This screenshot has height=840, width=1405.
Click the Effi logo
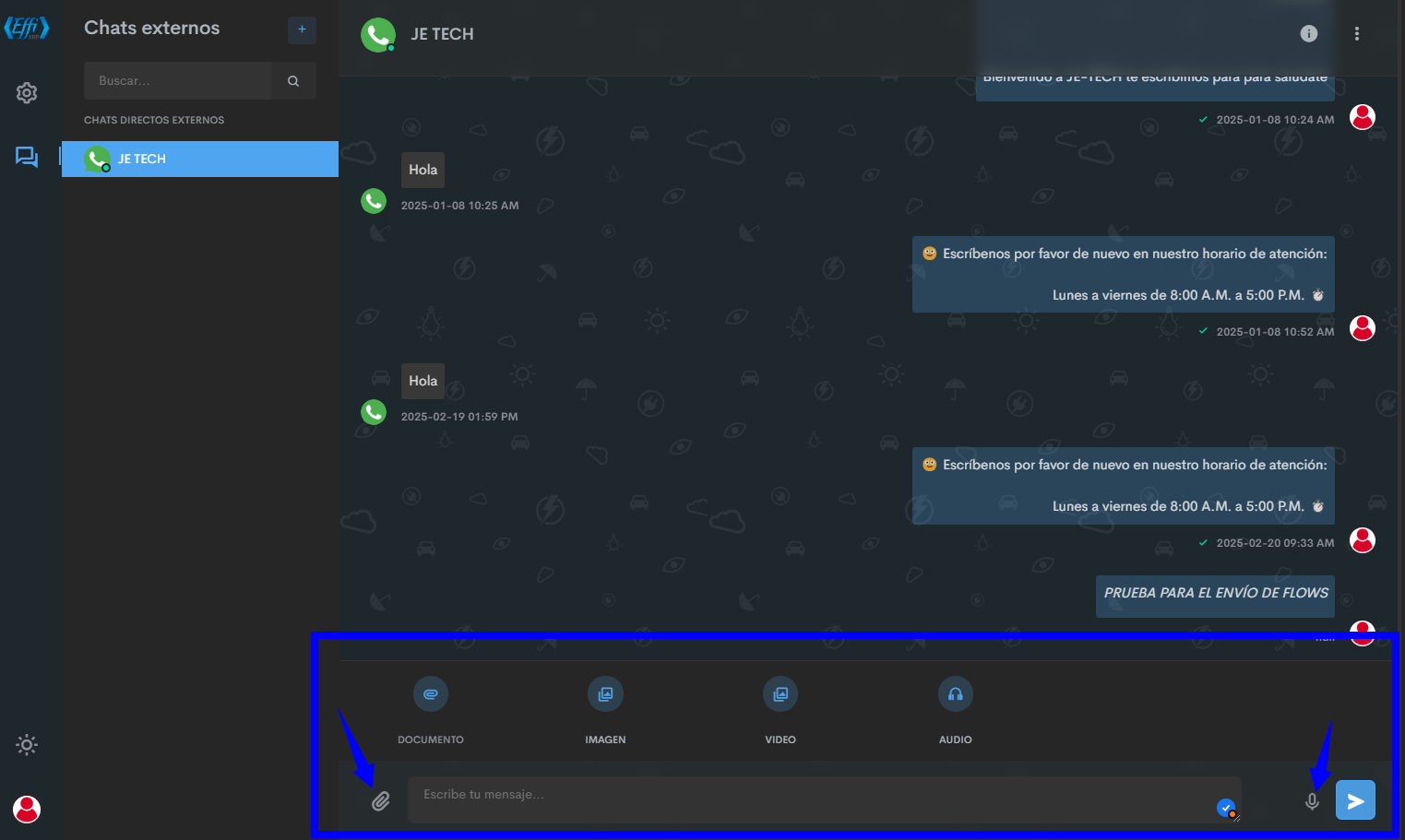tap(27, 29)
